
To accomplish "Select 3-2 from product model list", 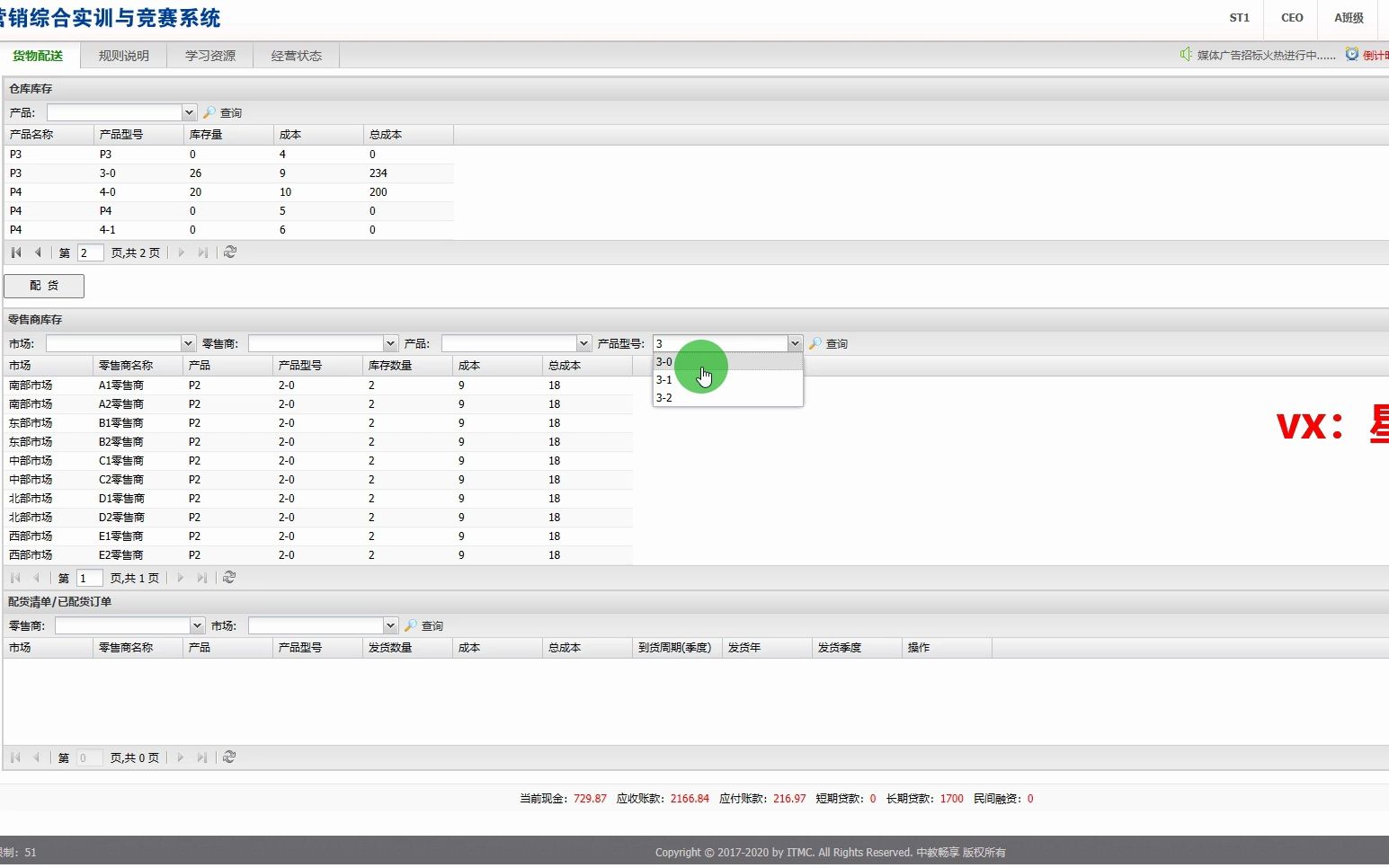I will click(727, 398).
